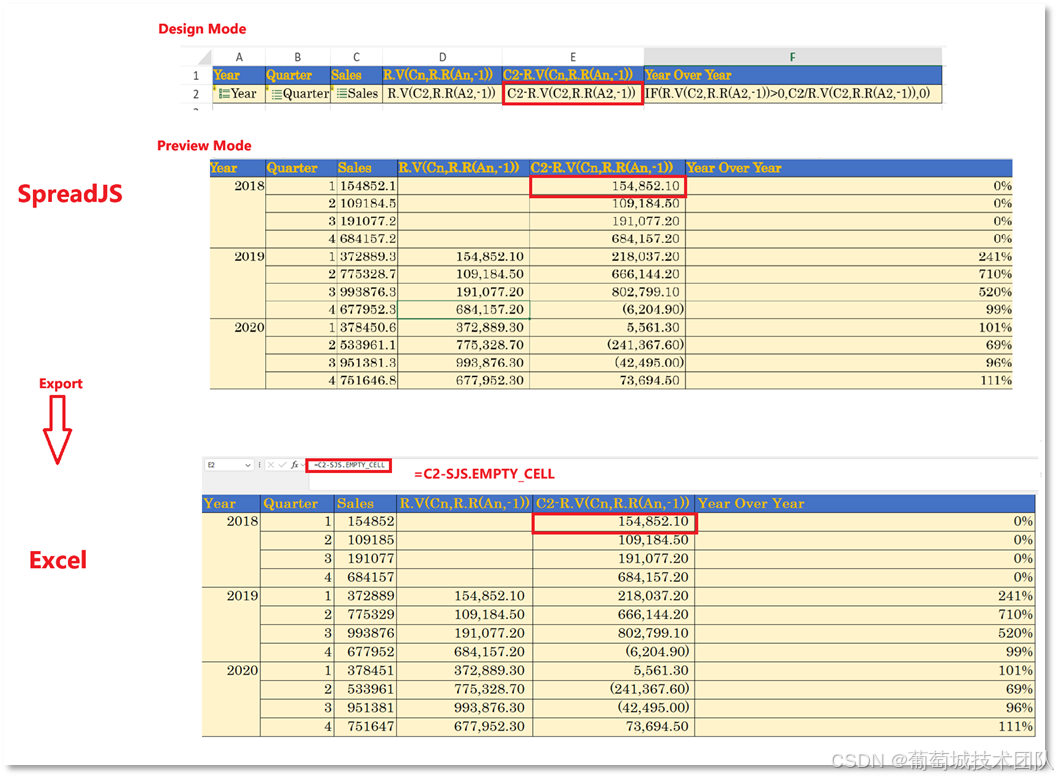Click sales value 775329 in Excel table
The height and width of the screenshot is (778, 1058).
365,615
